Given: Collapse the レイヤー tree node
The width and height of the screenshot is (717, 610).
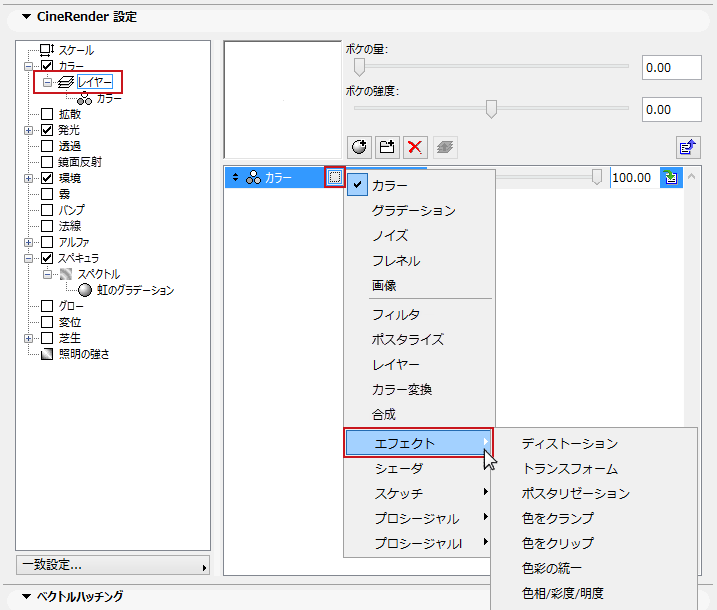Looking at the screenshot, I should coord(47,82).
